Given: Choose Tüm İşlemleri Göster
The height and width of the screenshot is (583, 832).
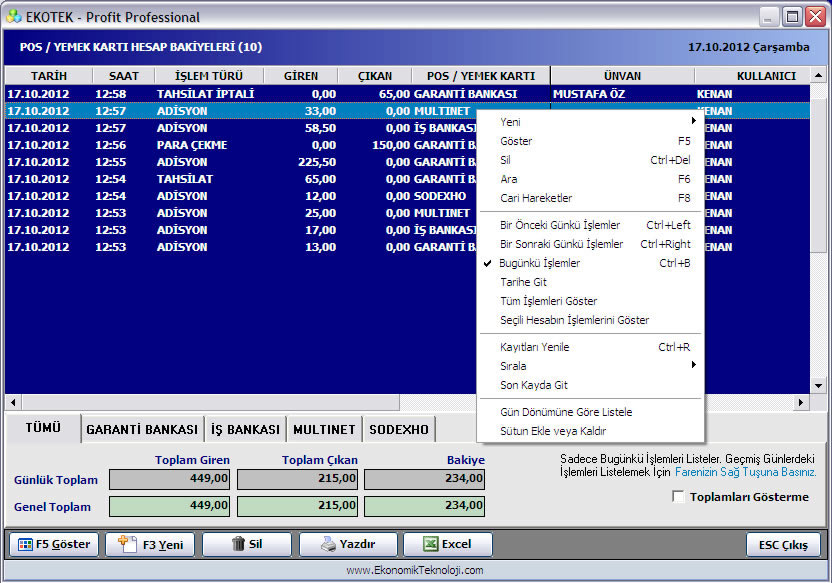Looking at the screenshot, I should 592,301.
